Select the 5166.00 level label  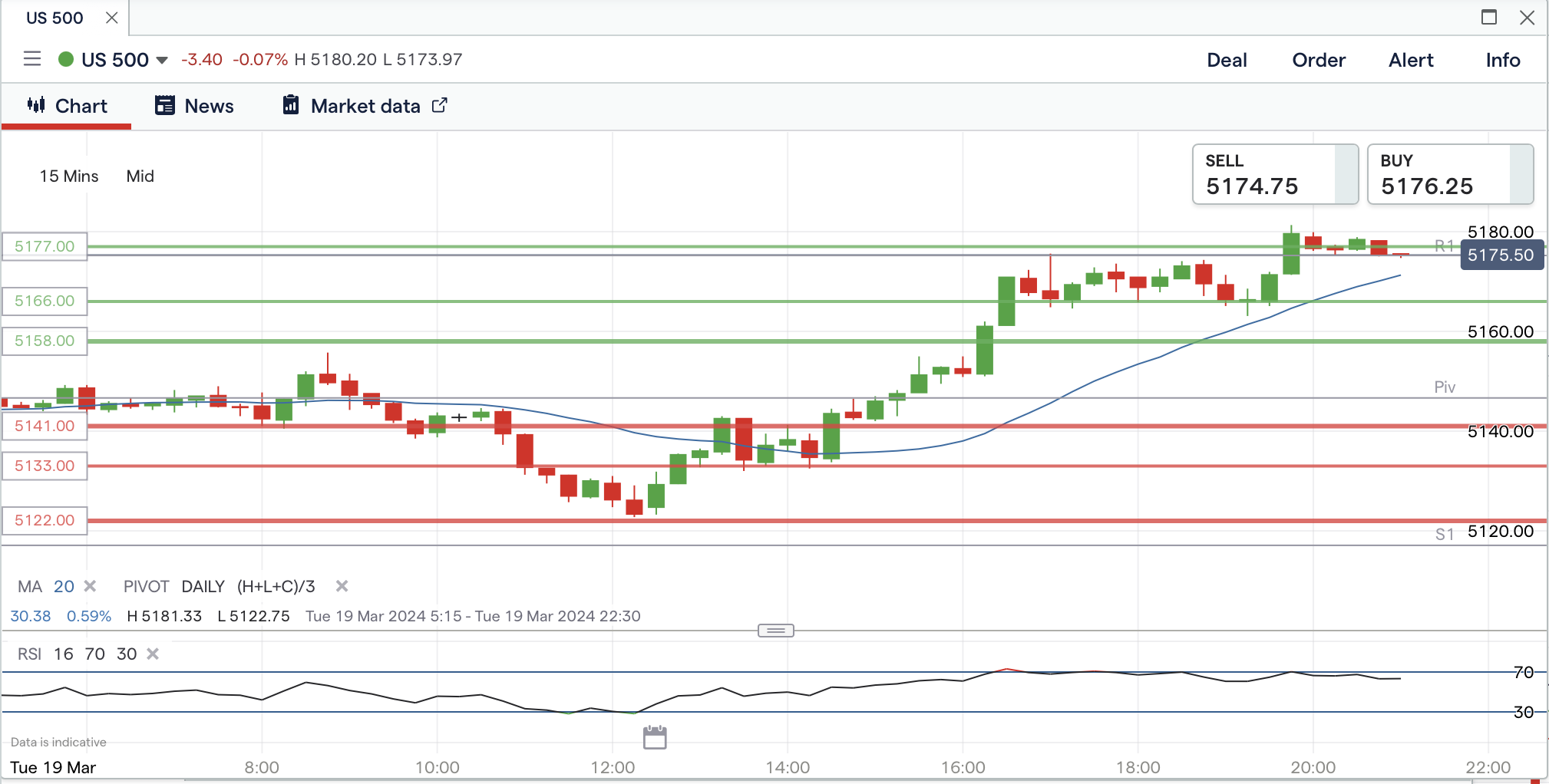(x=45, y=301)
